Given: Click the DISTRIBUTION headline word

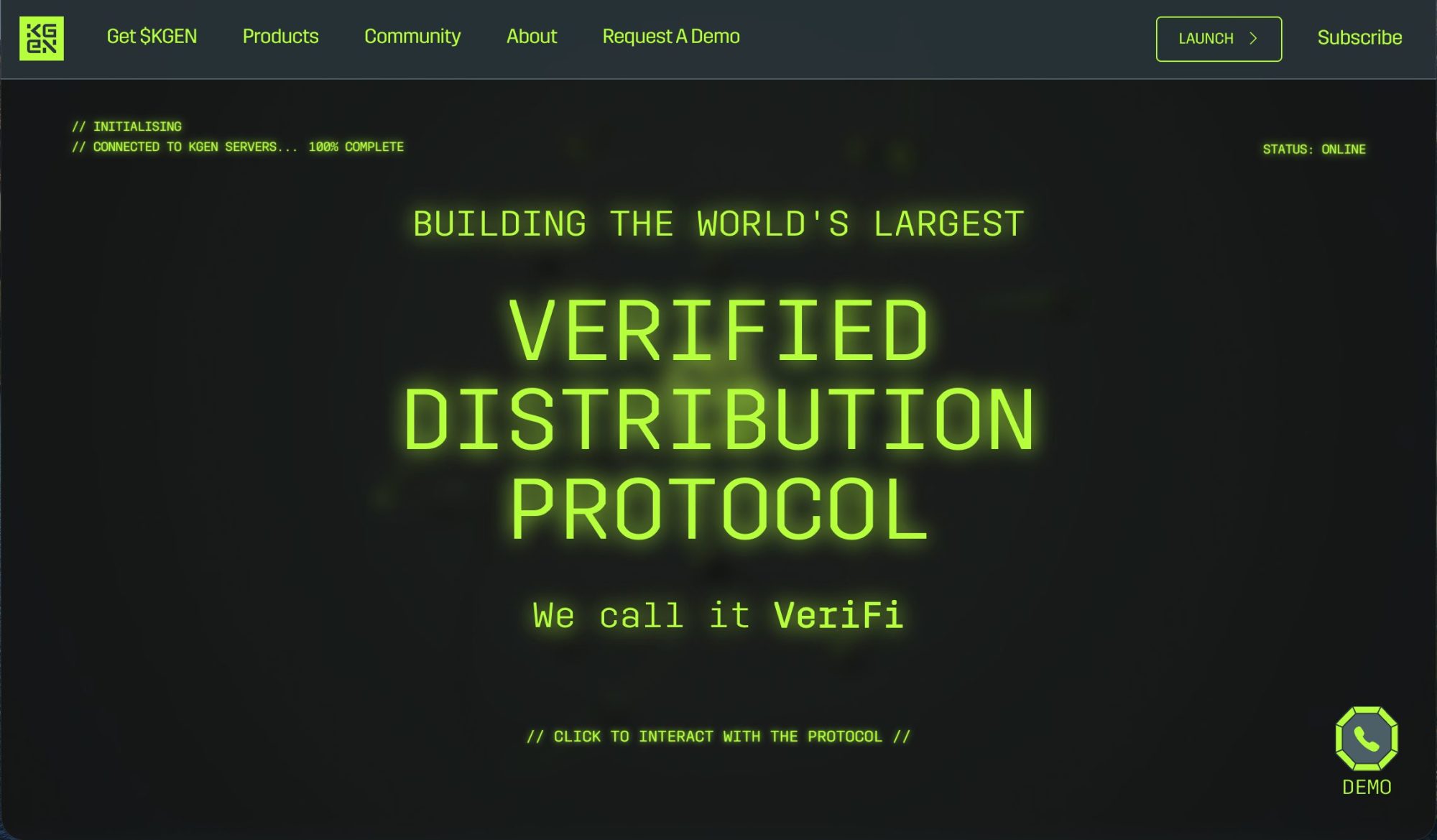Looking at the screenshot, I should click(x=718, y=420).
